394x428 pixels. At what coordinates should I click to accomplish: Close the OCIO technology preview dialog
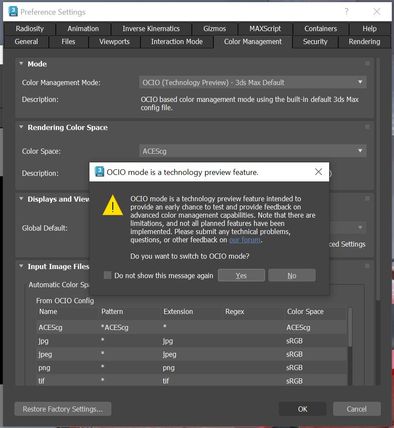[318, 172]
